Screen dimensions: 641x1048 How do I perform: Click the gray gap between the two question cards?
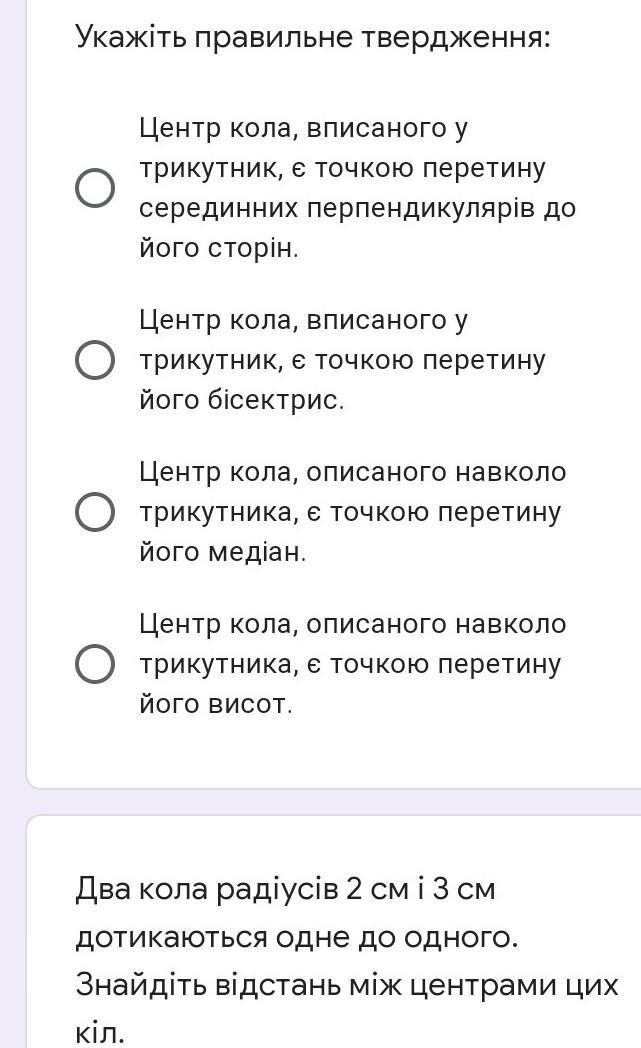click(320, 802)
